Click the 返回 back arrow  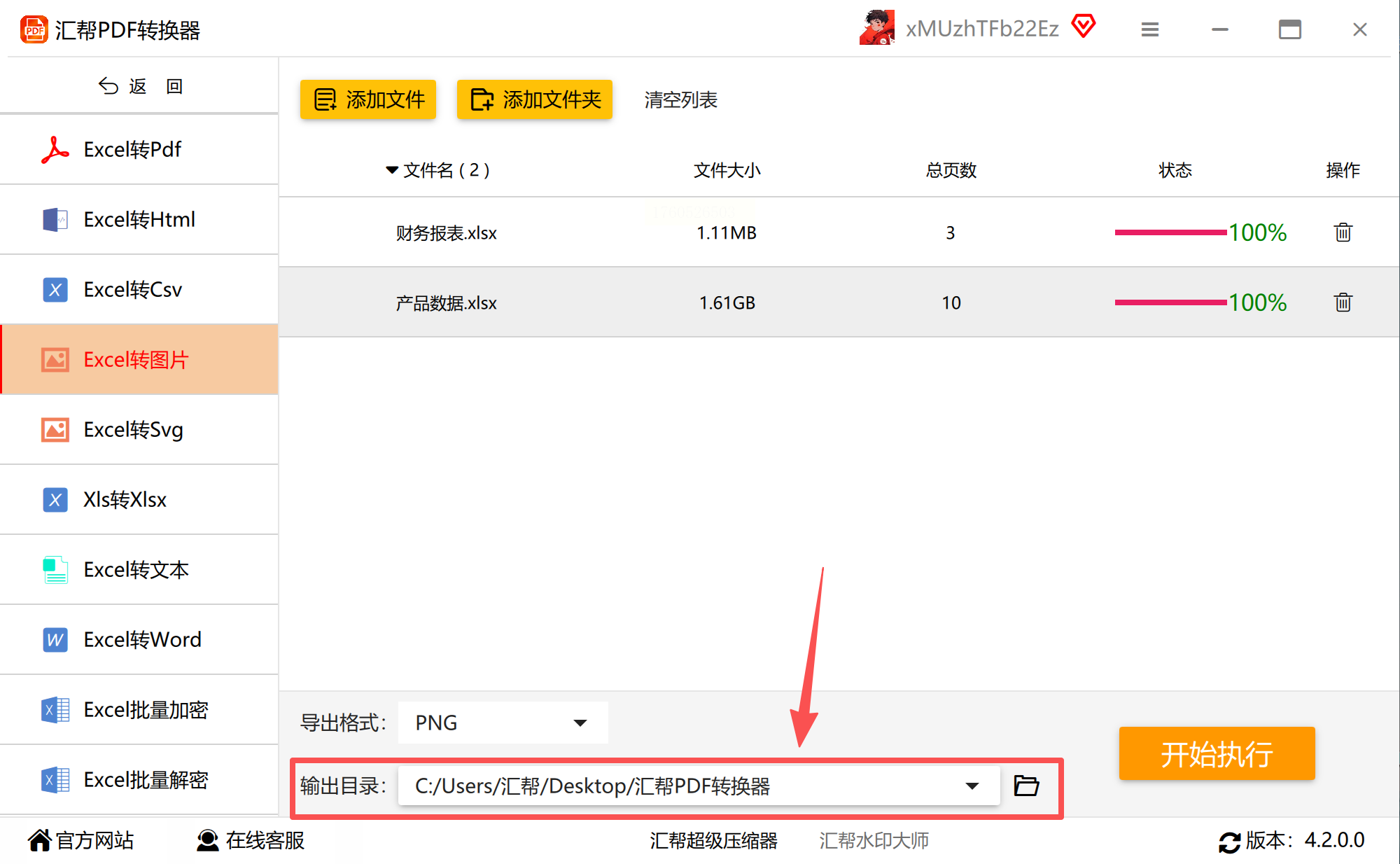click(x=108, y=86)
